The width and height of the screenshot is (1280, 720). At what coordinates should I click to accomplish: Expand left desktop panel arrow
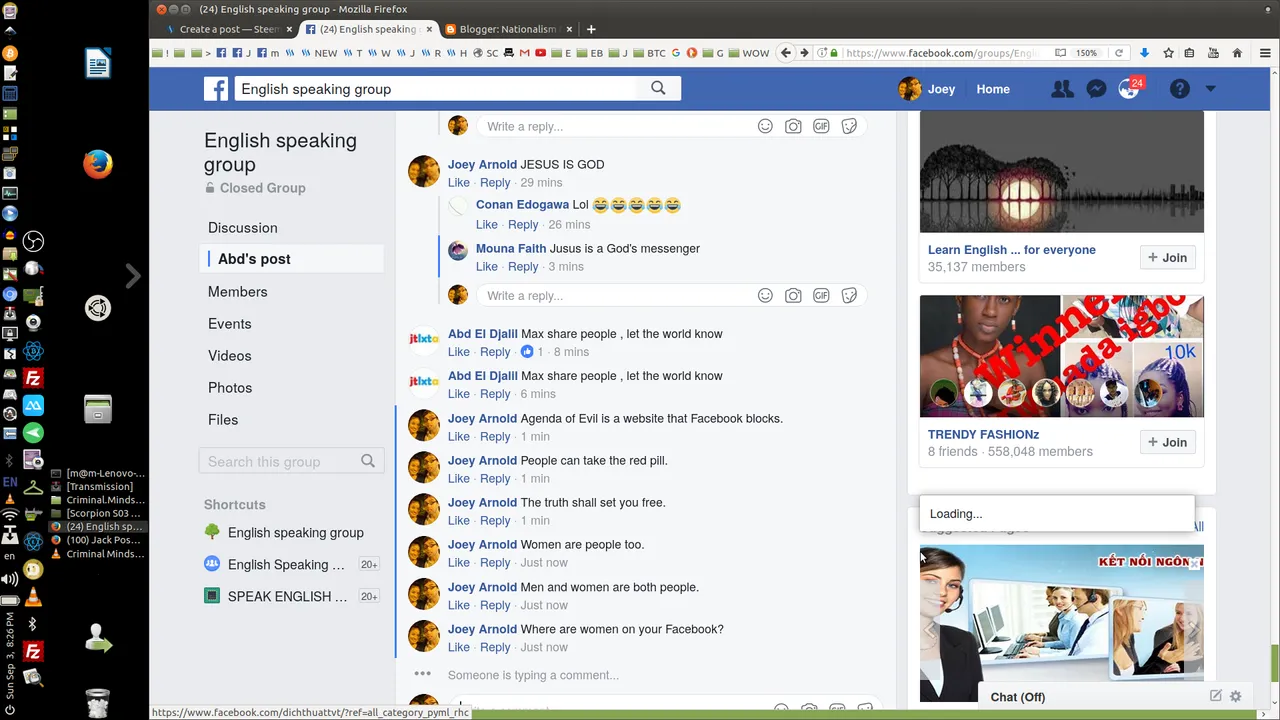132,275
